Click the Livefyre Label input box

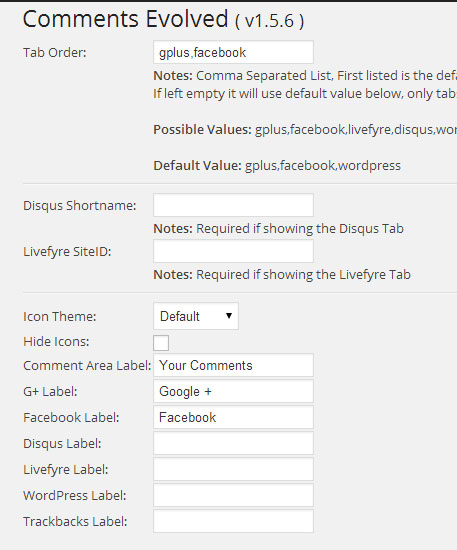point(233,469)
